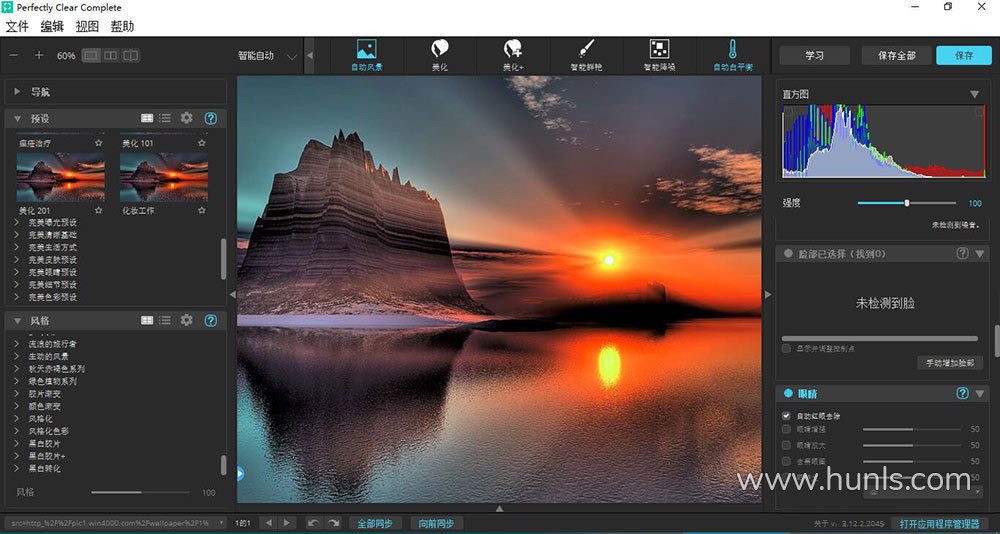
Task: Click the blue 保存 button
Action: 964,56
